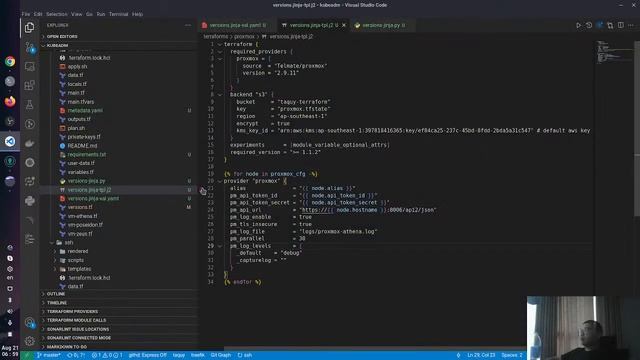Click the Synchronize Changes indicator
This screenshot has width=640, height=360.
[x=76, y=356]
